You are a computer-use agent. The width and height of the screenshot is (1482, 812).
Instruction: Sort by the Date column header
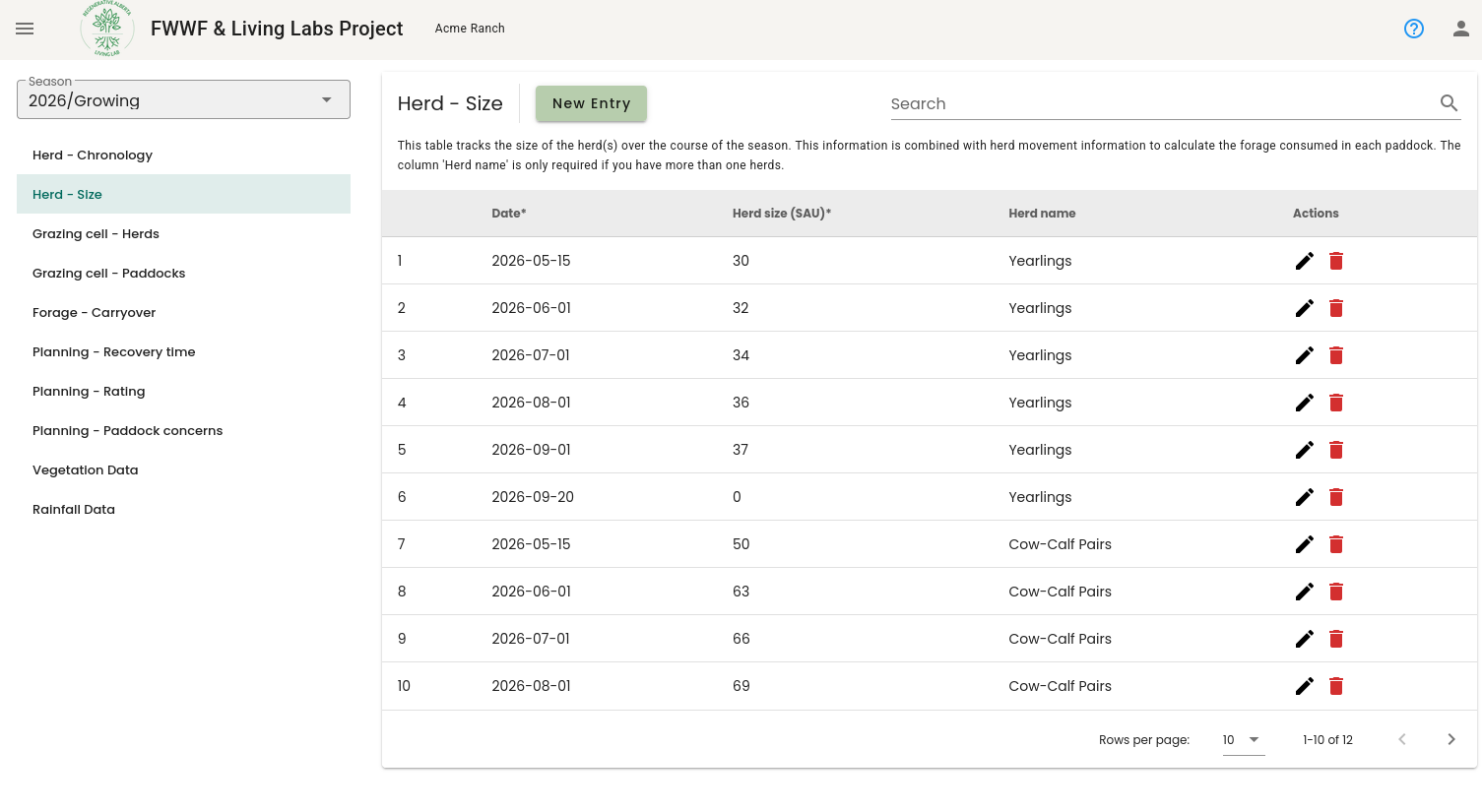(x=509, y=214)
